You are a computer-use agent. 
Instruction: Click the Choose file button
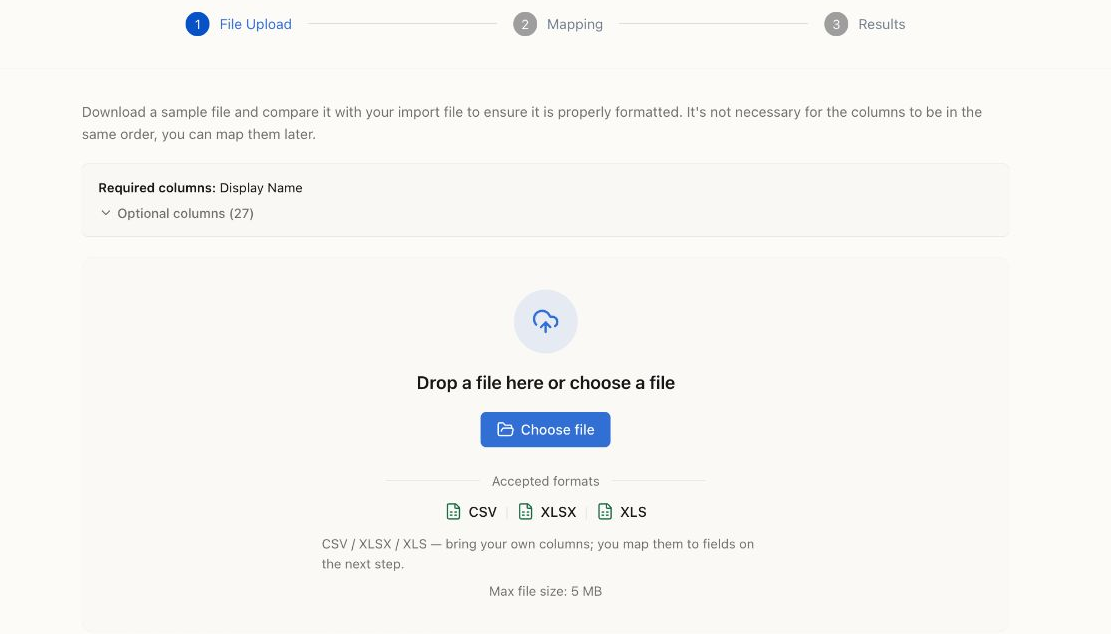point(546,429)
